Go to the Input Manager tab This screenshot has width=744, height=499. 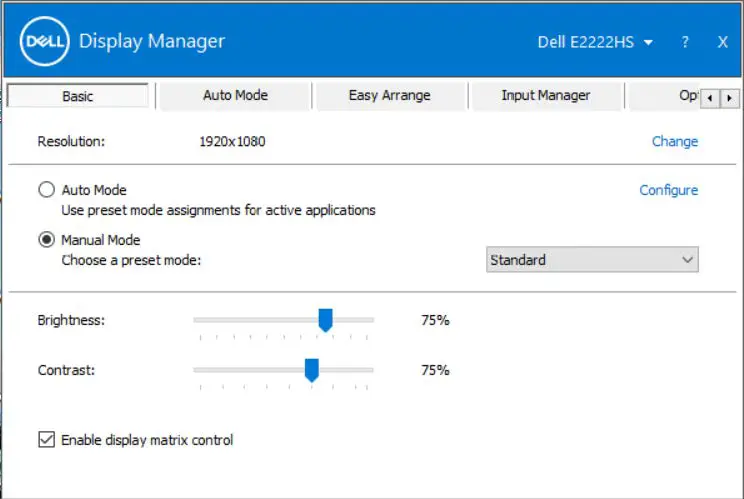point(545,96)
